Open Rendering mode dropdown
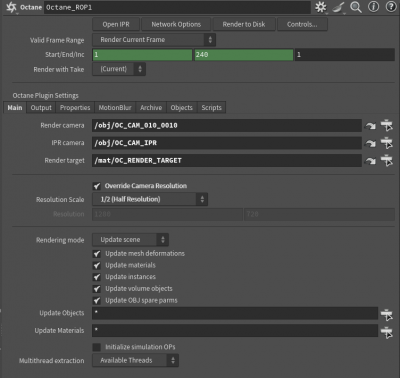Screen dimensions: 400x378 (x=130, y=240)
